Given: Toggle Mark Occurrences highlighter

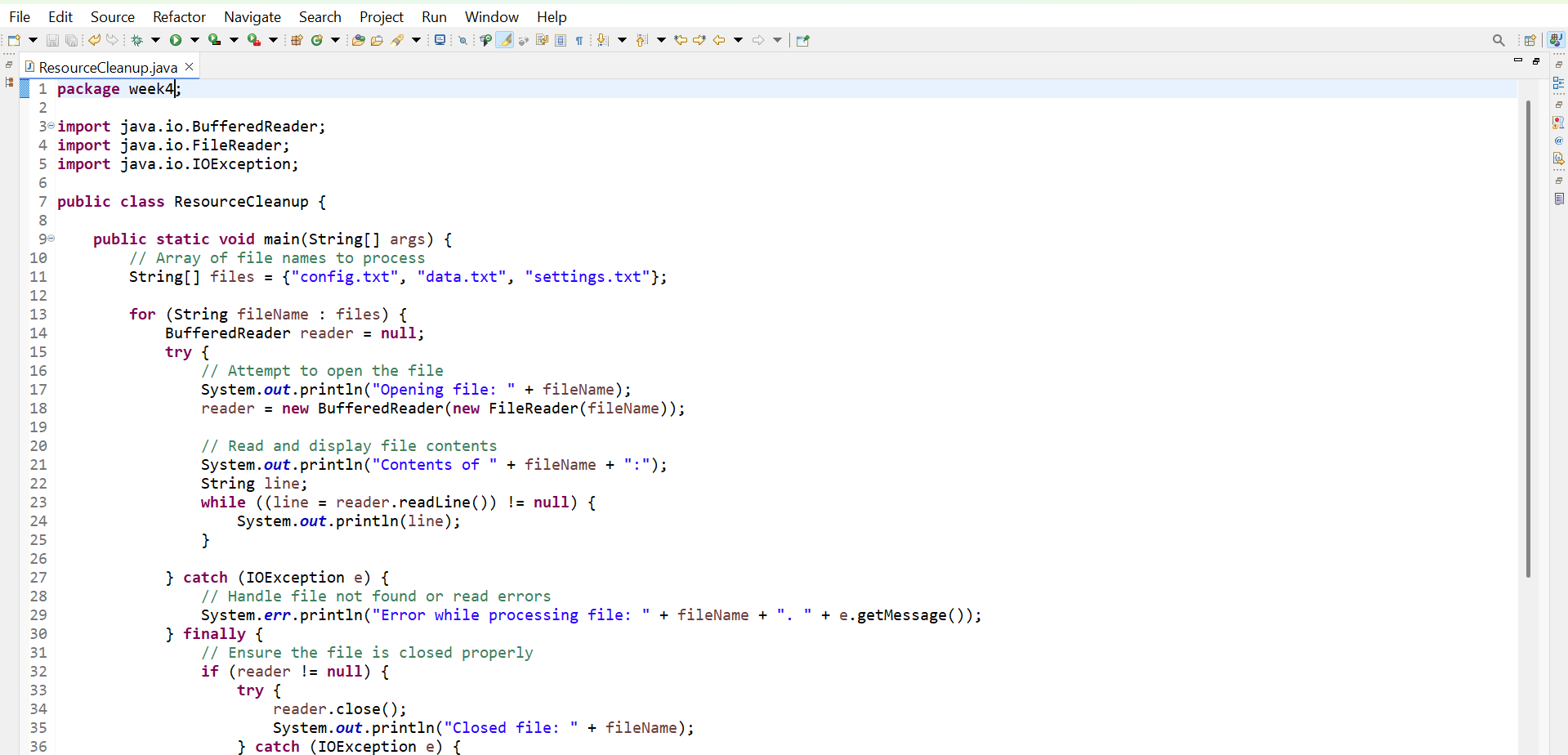Looking at the screenshot, I should pos(505,40).
